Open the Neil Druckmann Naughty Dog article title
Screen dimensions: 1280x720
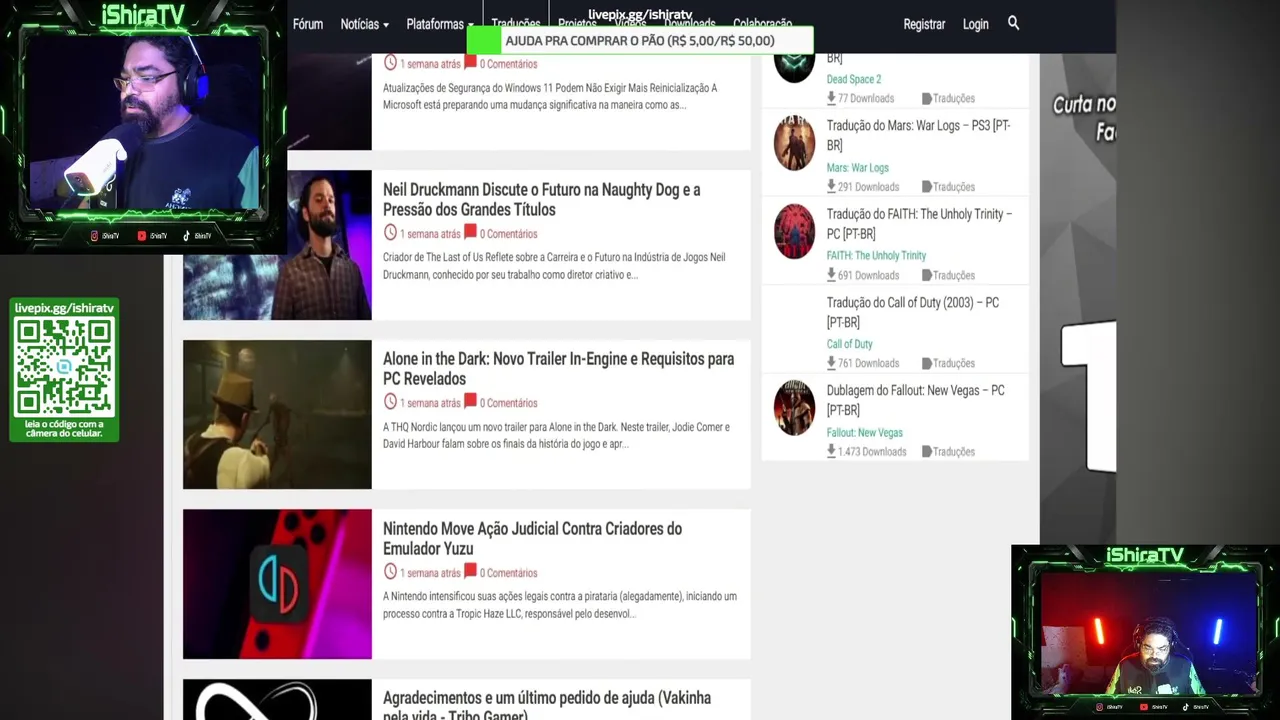click(542, 200)
